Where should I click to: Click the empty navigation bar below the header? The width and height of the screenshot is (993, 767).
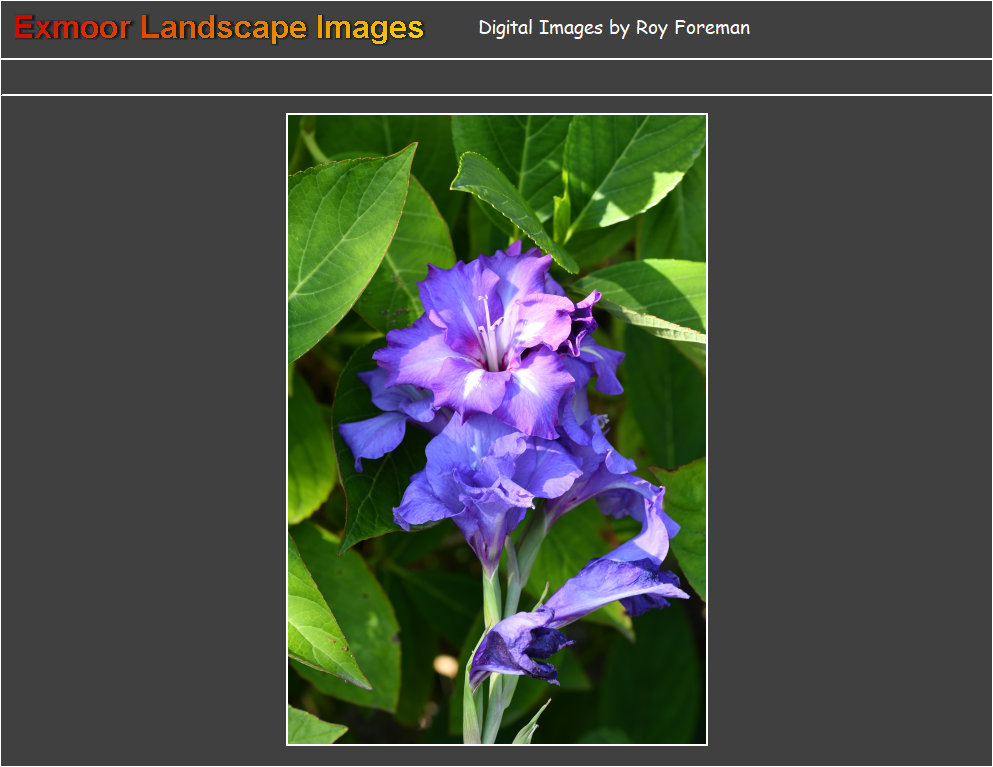click(496, 74)
